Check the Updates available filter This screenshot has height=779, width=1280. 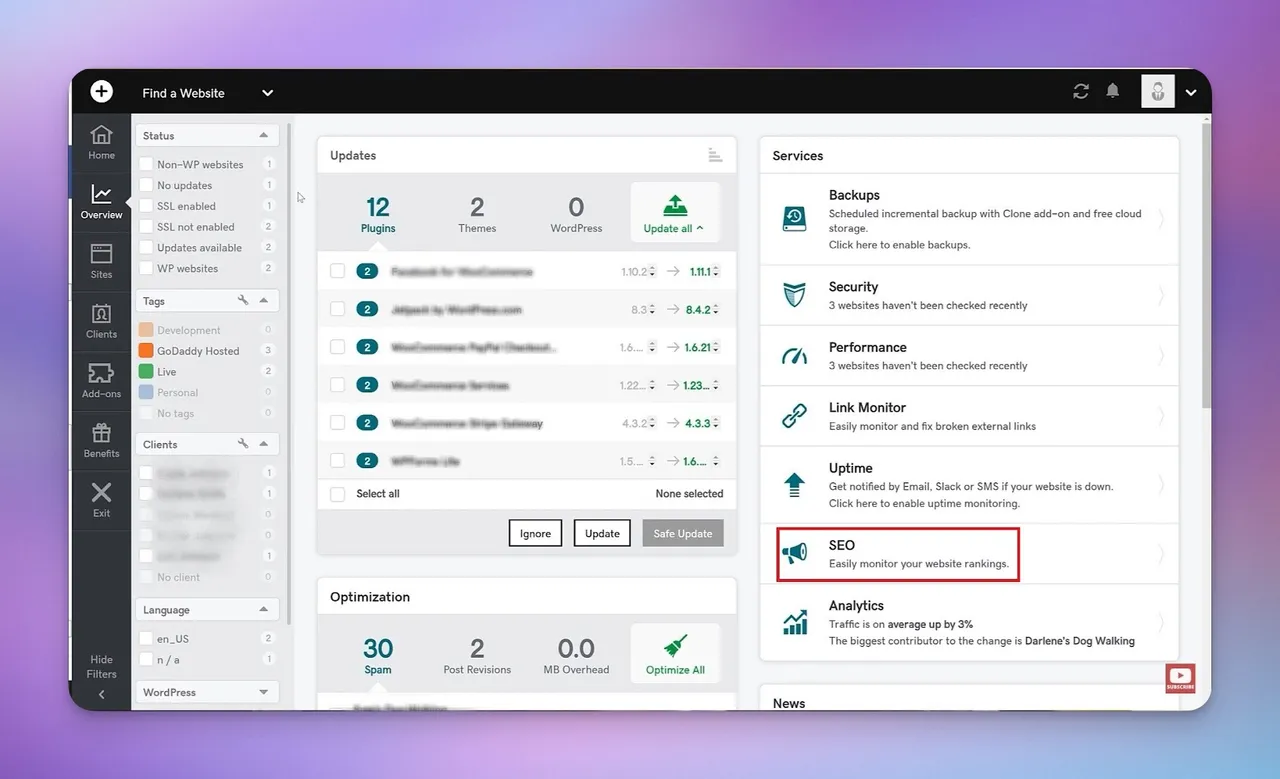coord(146,248)
